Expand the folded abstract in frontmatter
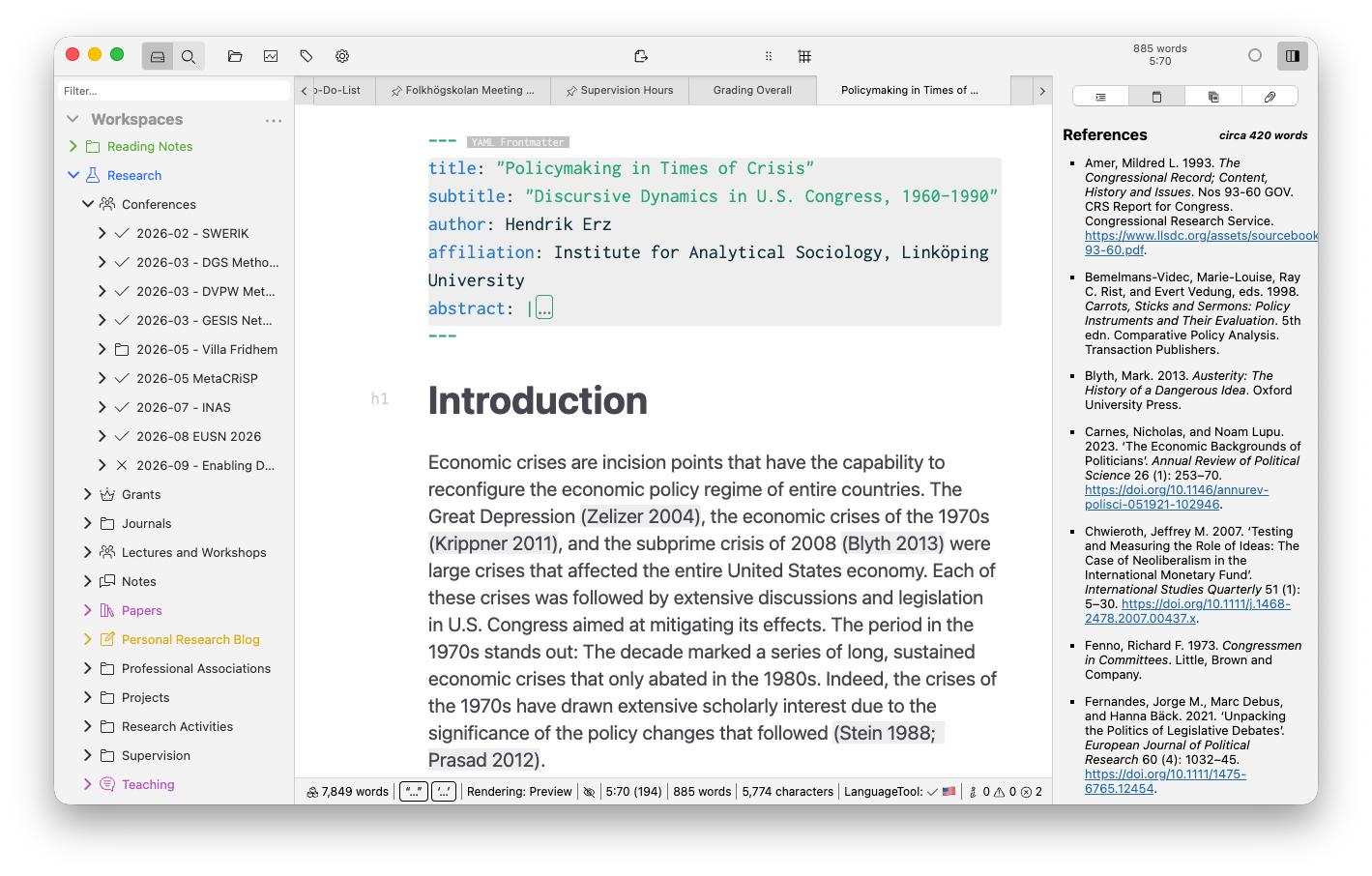 pyautogui.click(x=544, y=307)
